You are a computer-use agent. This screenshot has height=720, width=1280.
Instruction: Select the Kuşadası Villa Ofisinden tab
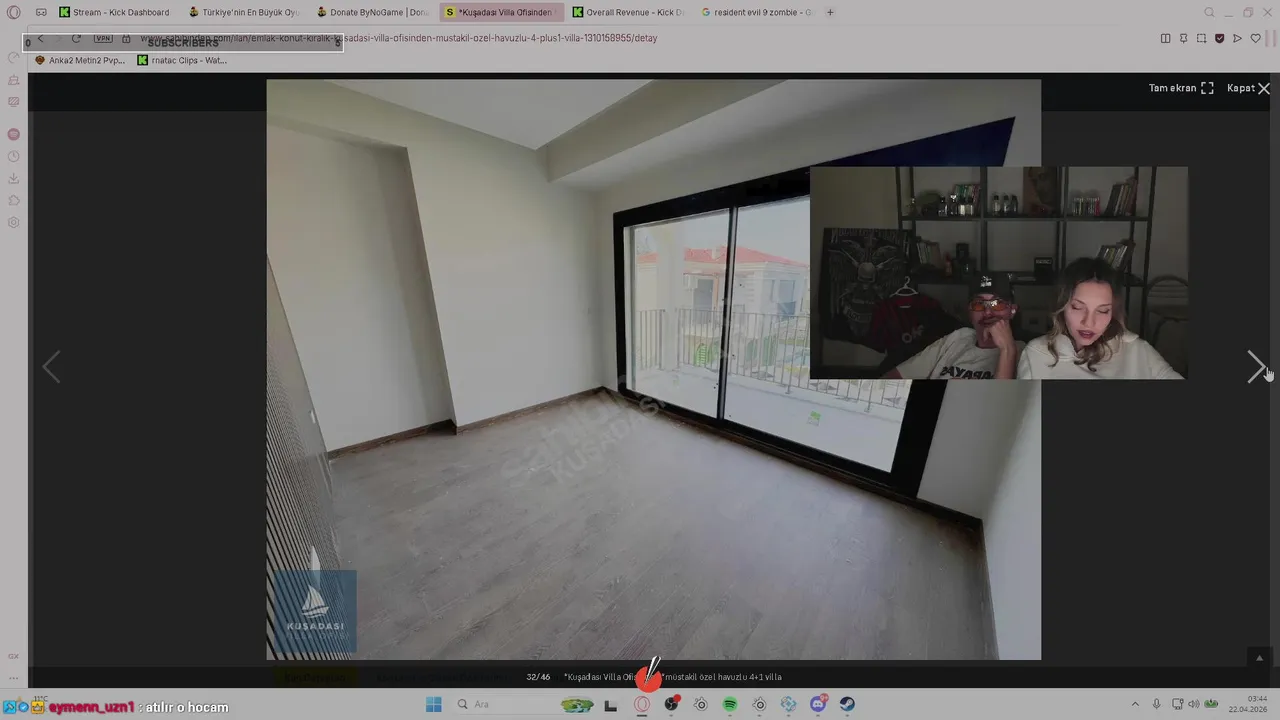[502, 12]
